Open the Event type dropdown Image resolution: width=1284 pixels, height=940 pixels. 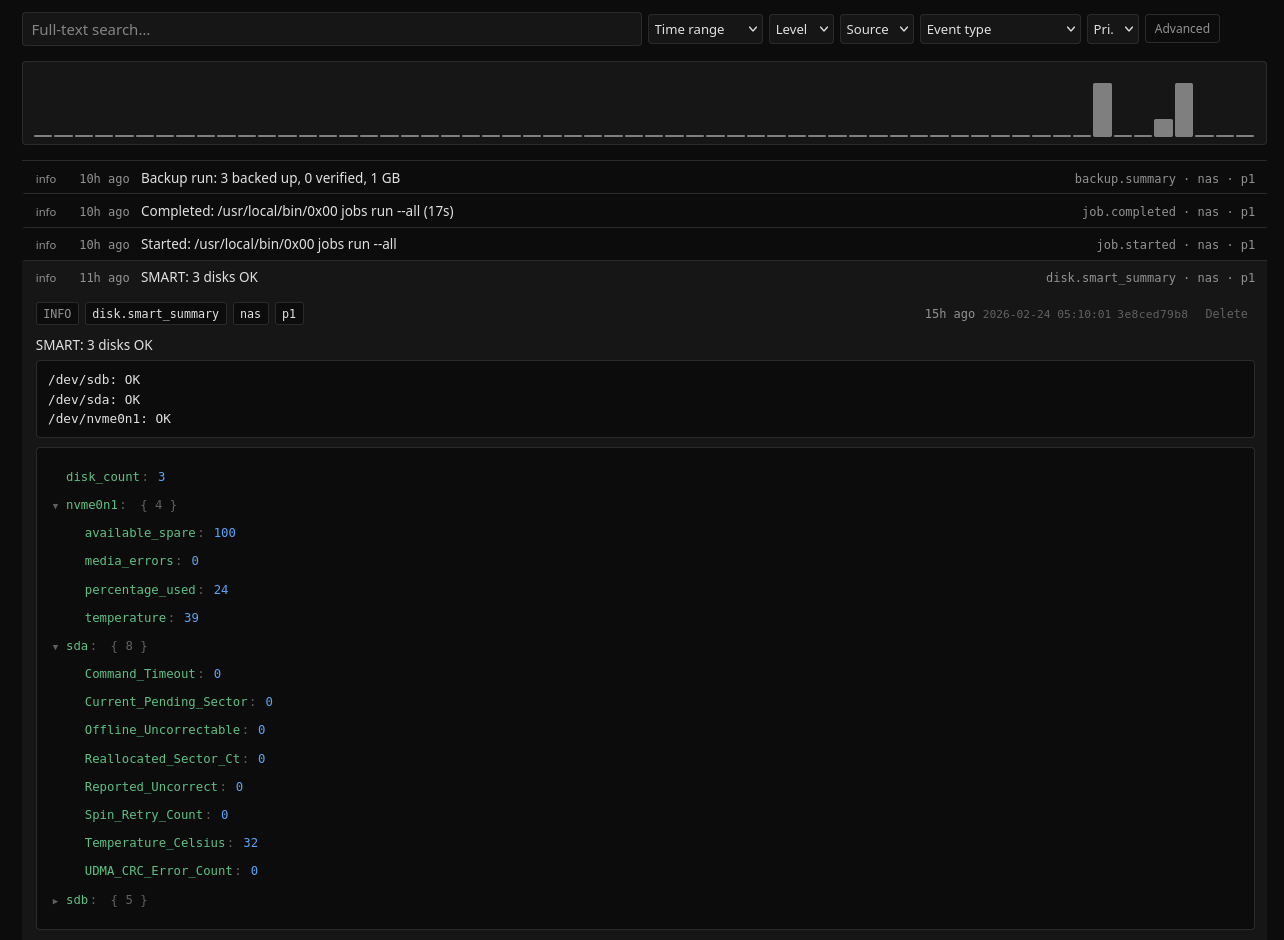tap(999, 29)
